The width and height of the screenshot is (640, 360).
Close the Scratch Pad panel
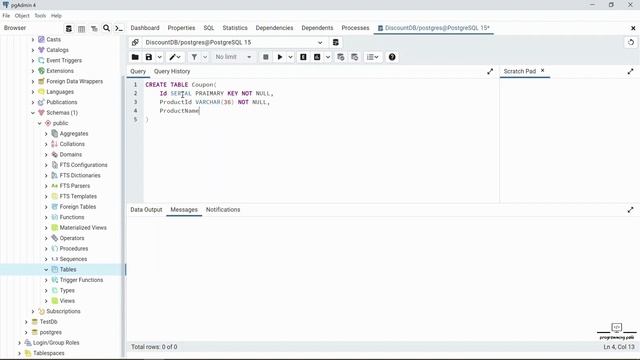pos(542,71)
